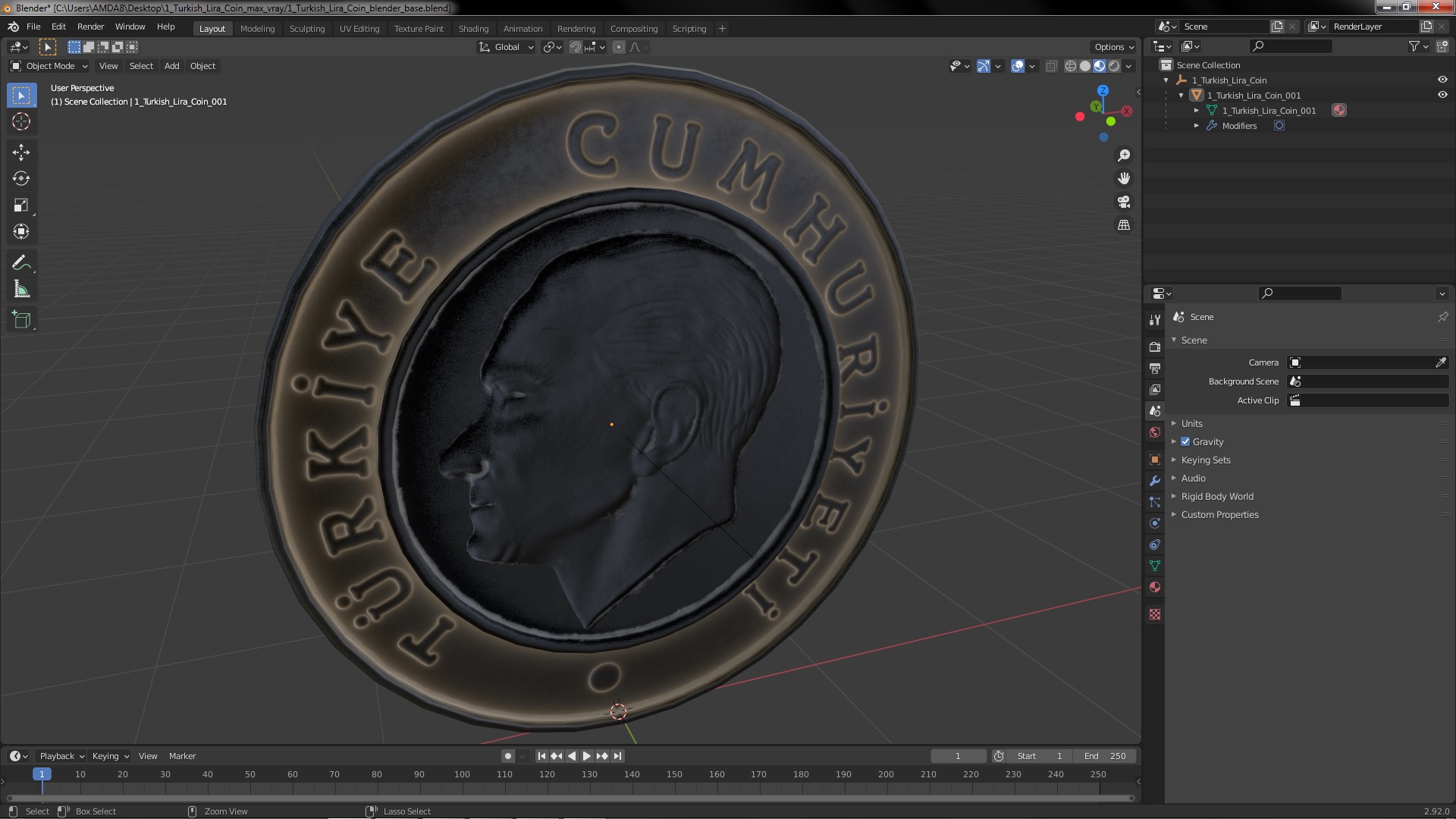Click the Add Cube tool
The height and width of the screenshot is (819, 1456).
[x=21, y=320]
